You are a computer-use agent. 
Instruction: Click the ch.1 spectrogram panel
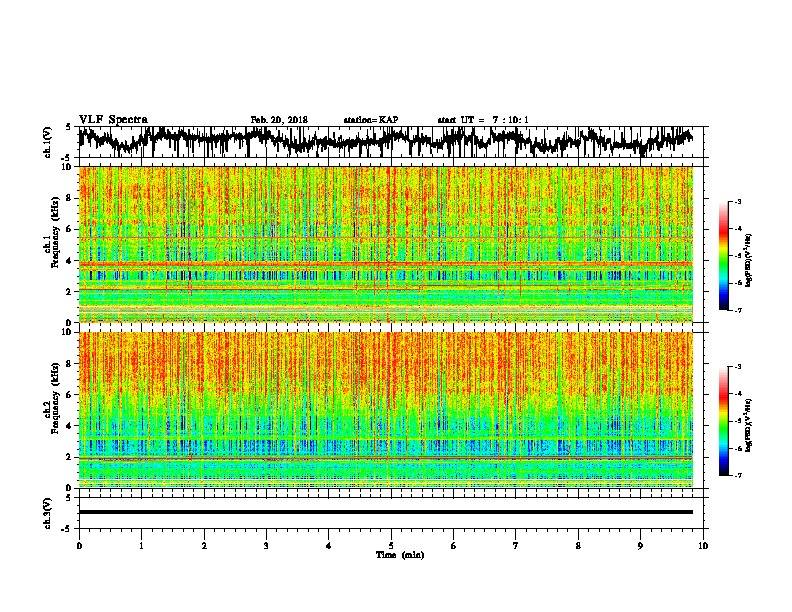(x=386, y=244)
